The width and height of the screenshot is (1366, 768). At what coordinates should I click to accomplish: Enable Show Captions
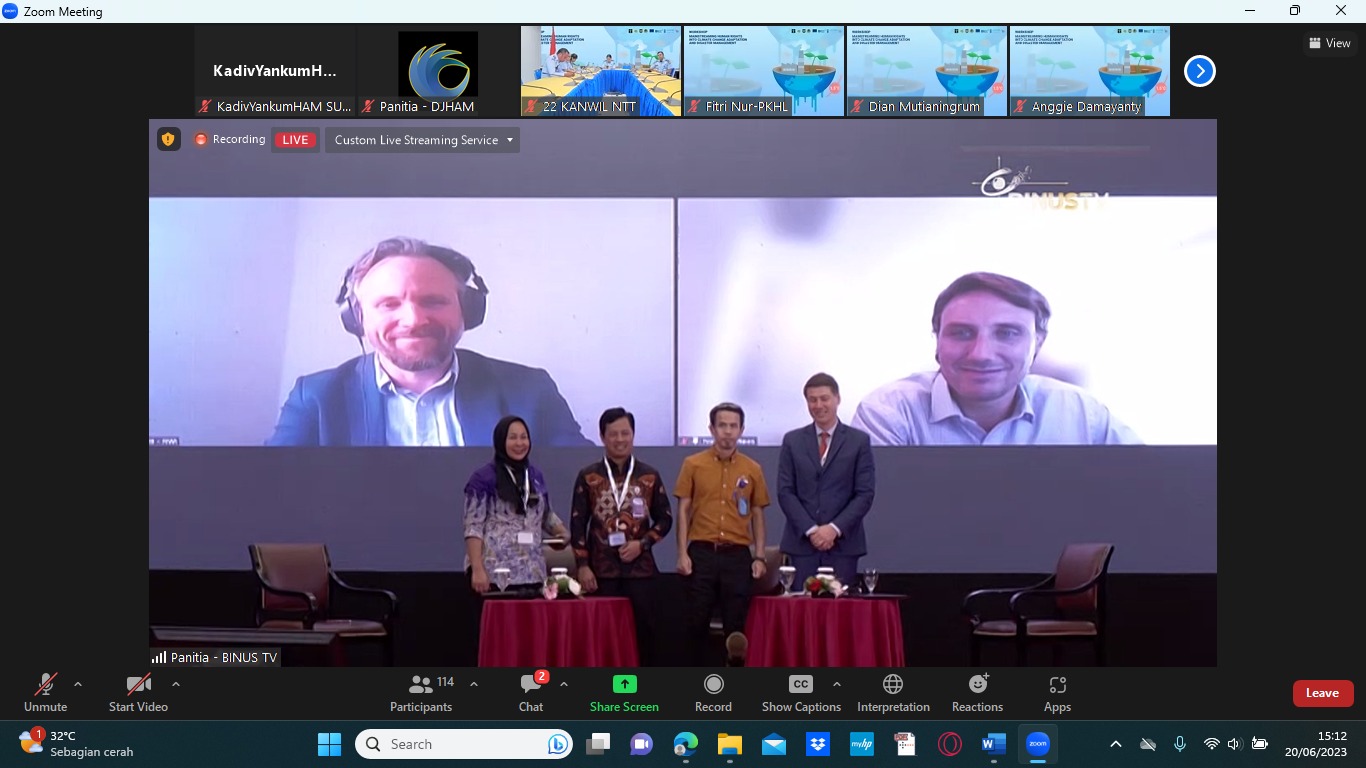click(x=801, y=693)
